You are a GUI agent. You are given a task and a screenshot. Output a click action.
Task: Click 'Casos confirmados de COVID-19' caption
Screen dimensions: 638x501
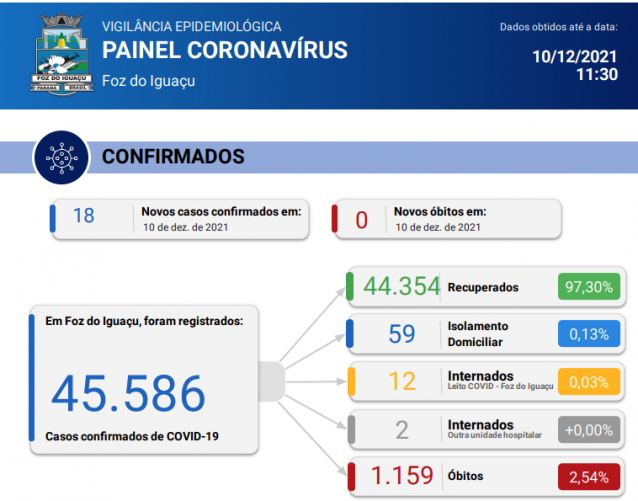(x=132, y=436)
